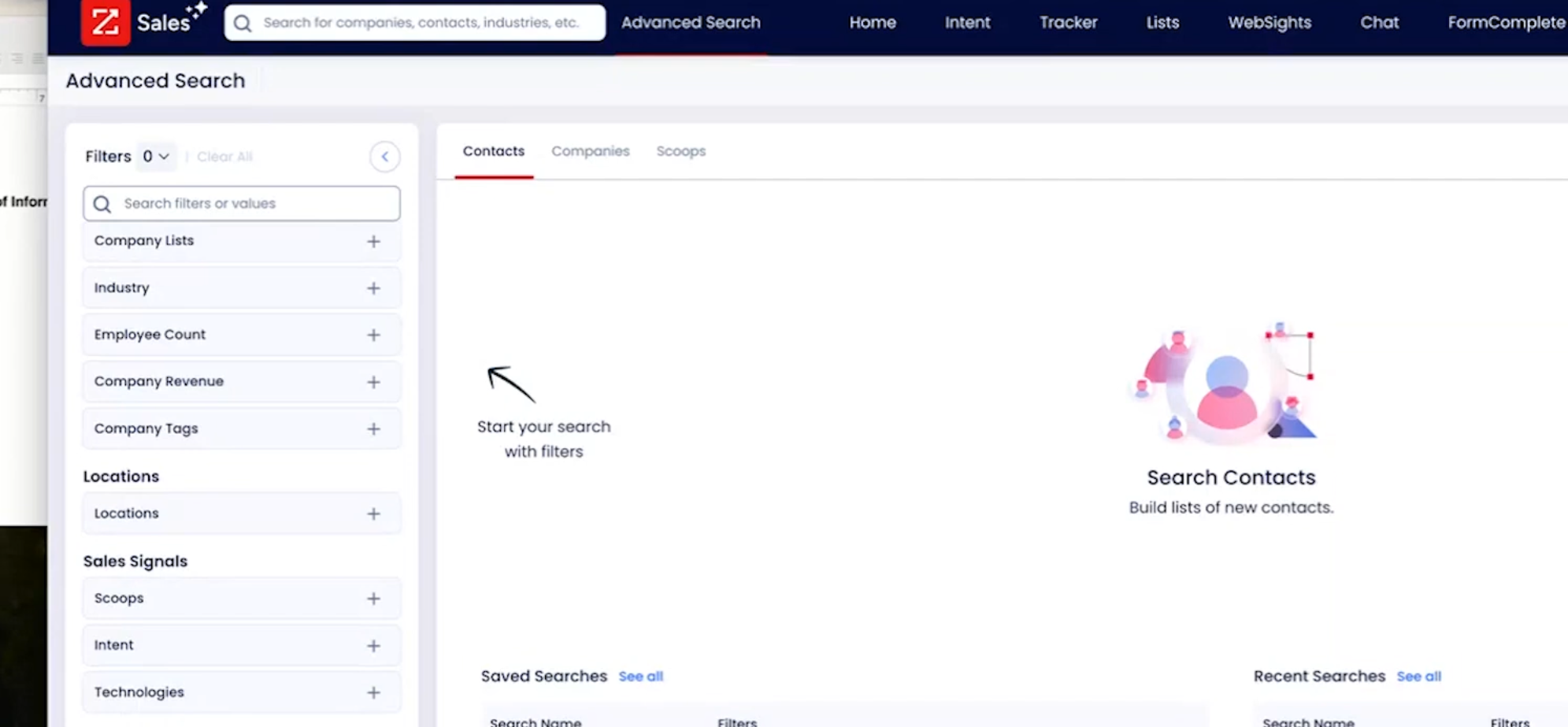Open the FormComplete navigation item
The width and height of the screenshot is (1568, 727).
pyautogui.click(x=1507, y=23)
